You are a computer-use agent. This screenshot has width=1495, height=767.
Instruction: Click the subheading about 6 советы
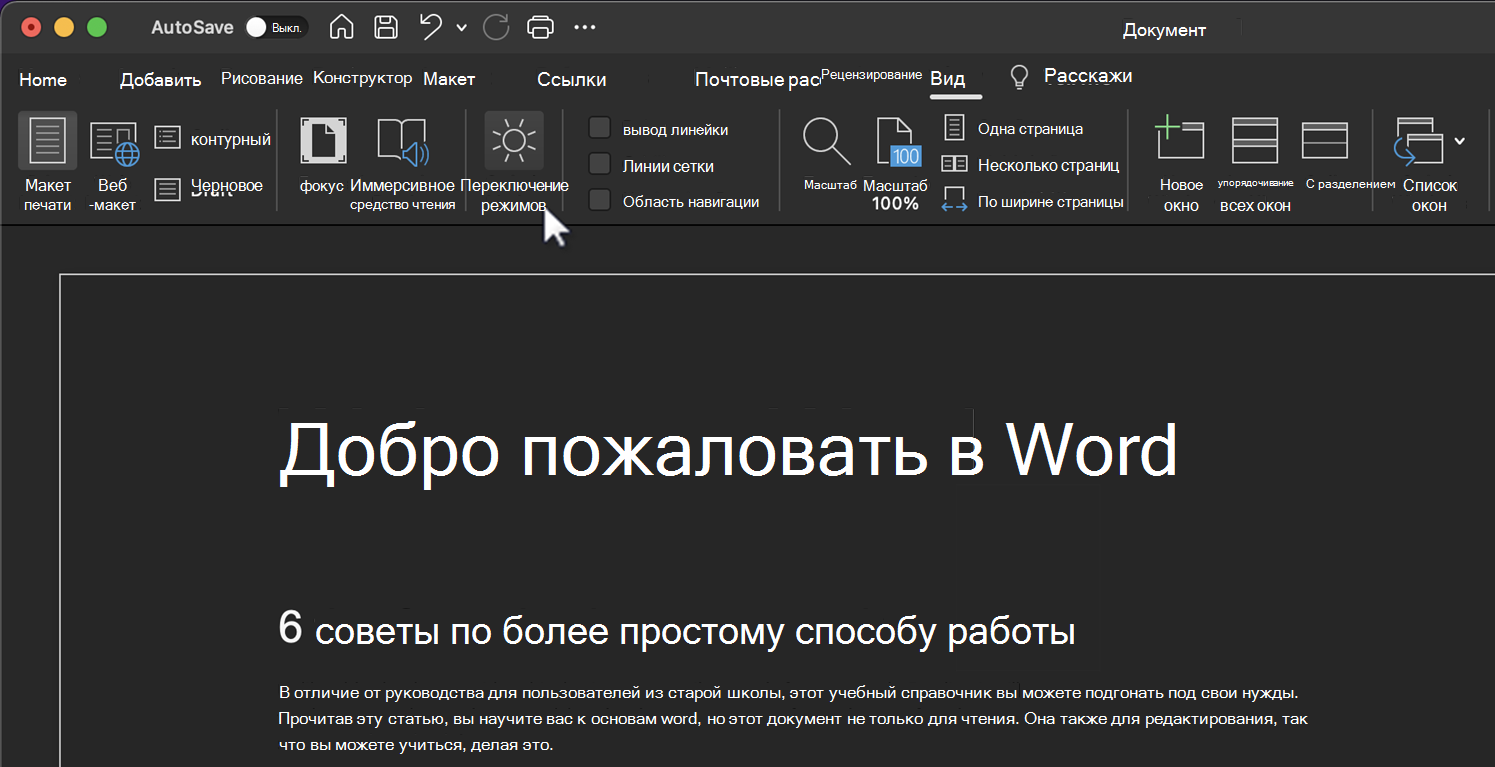coord(677,631)
